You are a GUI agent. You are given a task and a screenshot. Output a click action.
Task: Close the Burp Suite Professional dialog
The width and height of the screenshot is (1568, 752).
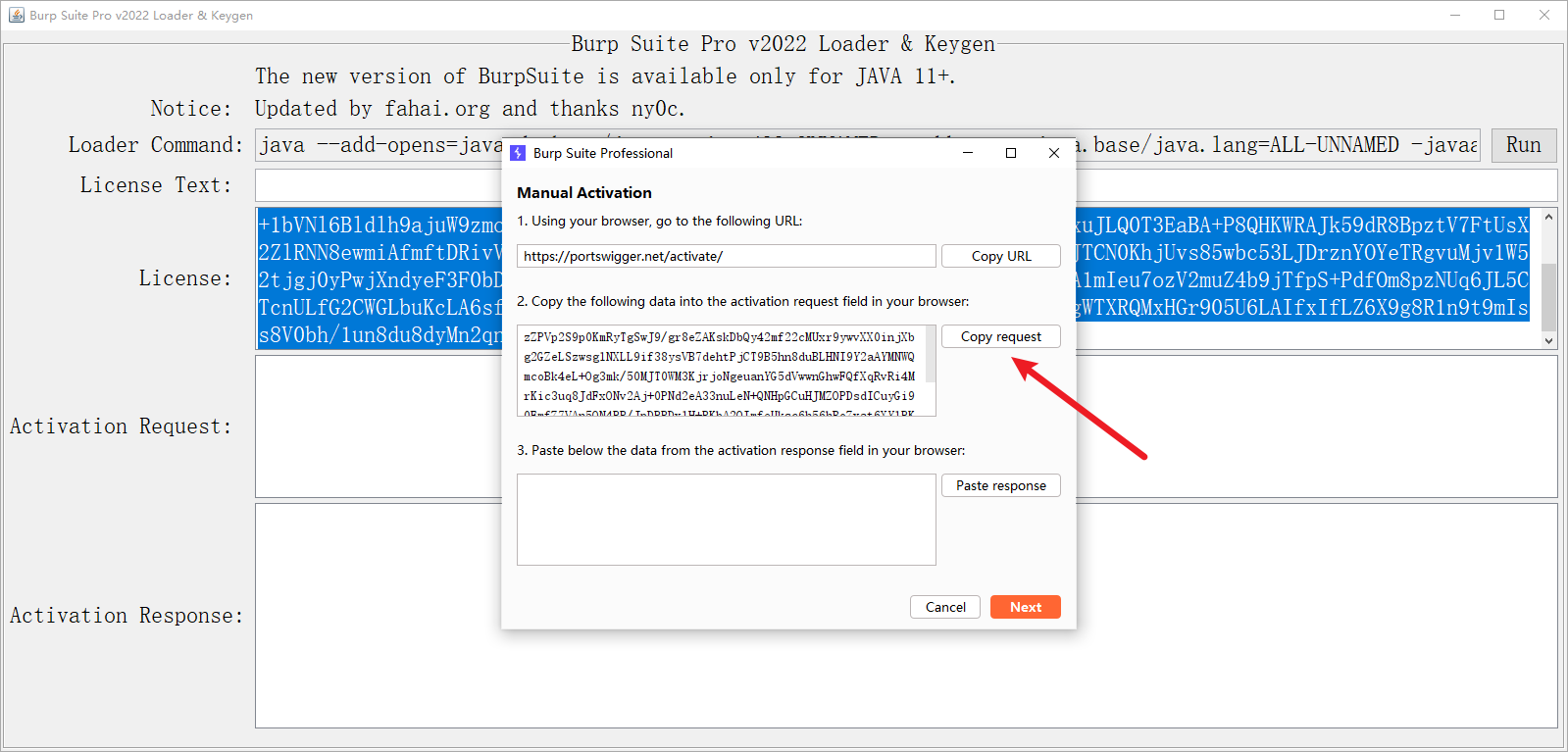[1054, 153]
